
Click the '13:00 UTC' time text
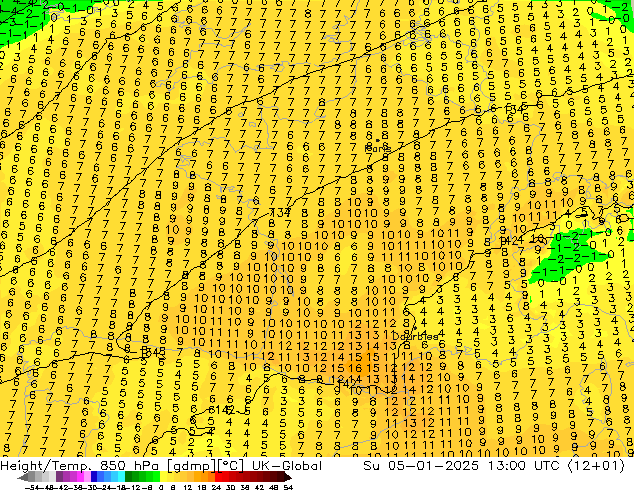(x=525, y=465)
